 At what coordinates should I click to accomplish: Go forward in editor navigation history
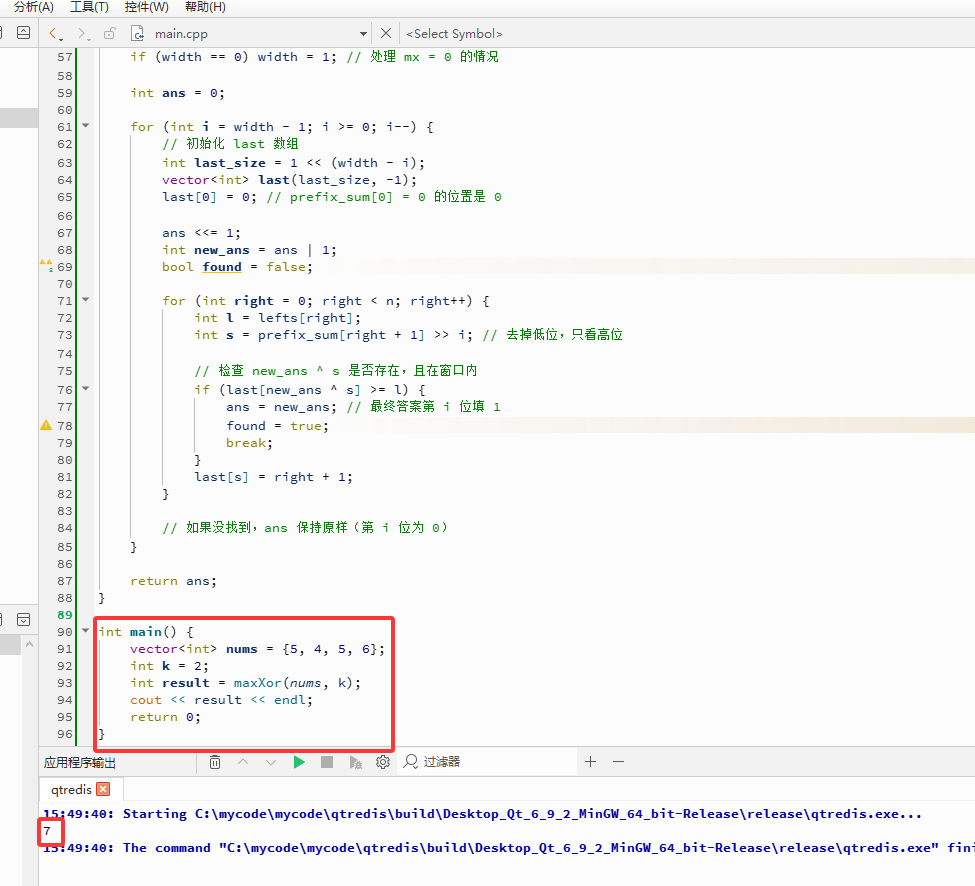tap(83, 34)
